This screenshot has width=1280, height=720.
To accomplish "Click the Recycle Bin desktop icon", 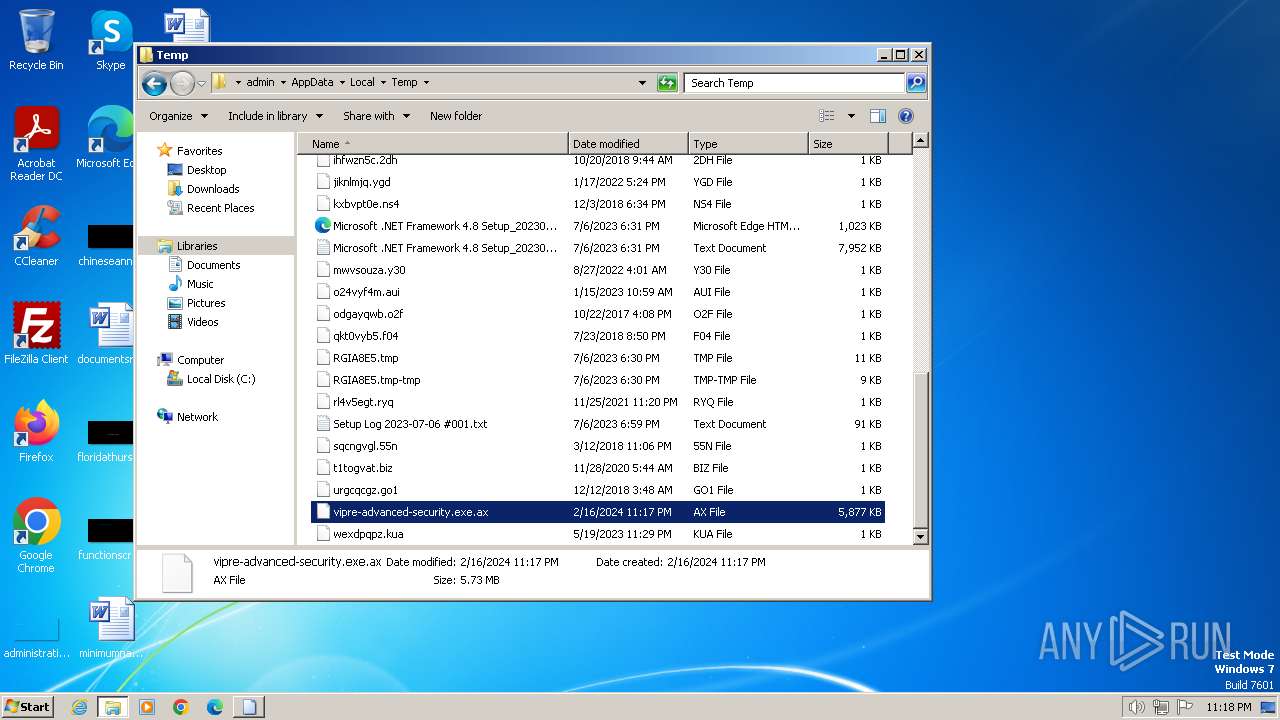I will [36, 40].
